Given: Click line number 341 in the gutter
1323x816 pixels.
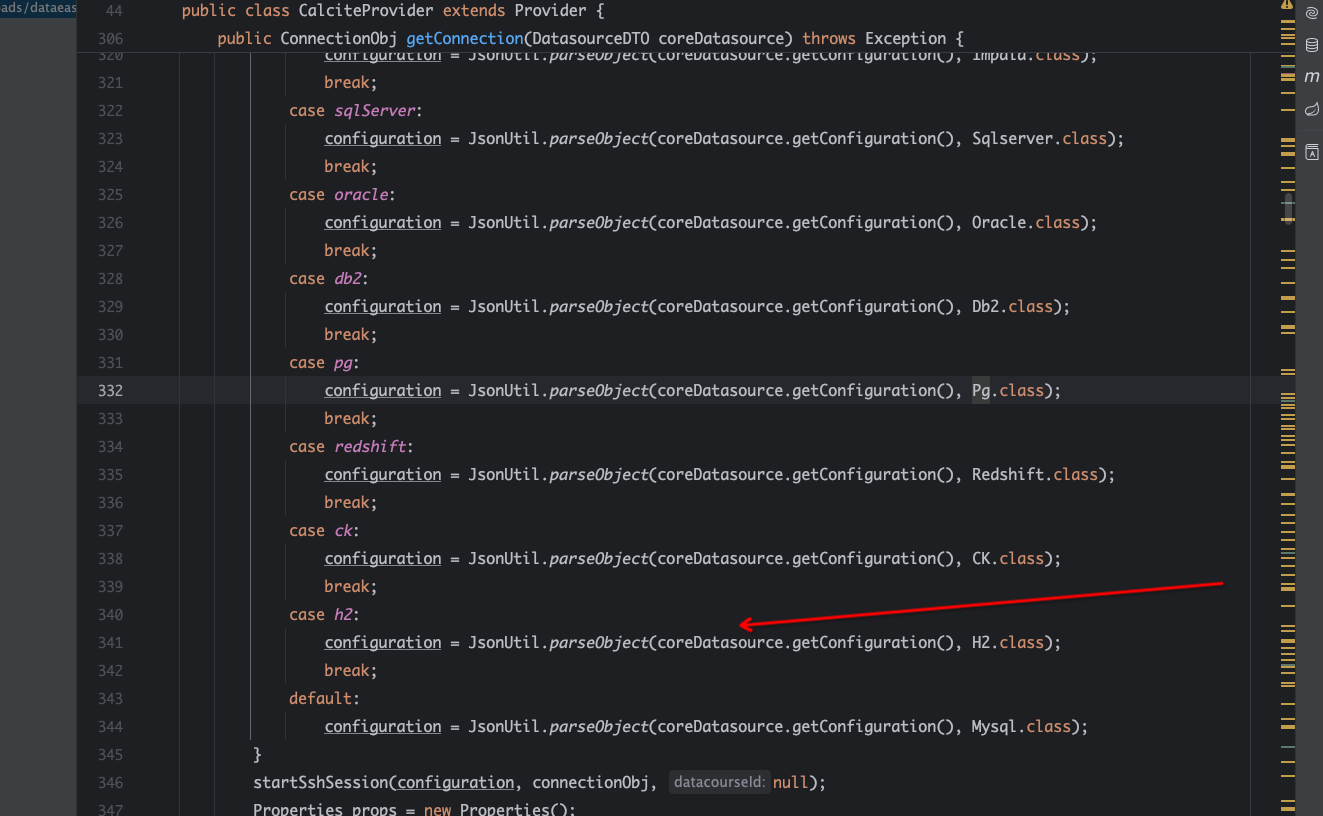Looking at the screenshot, I should point(110,643).
